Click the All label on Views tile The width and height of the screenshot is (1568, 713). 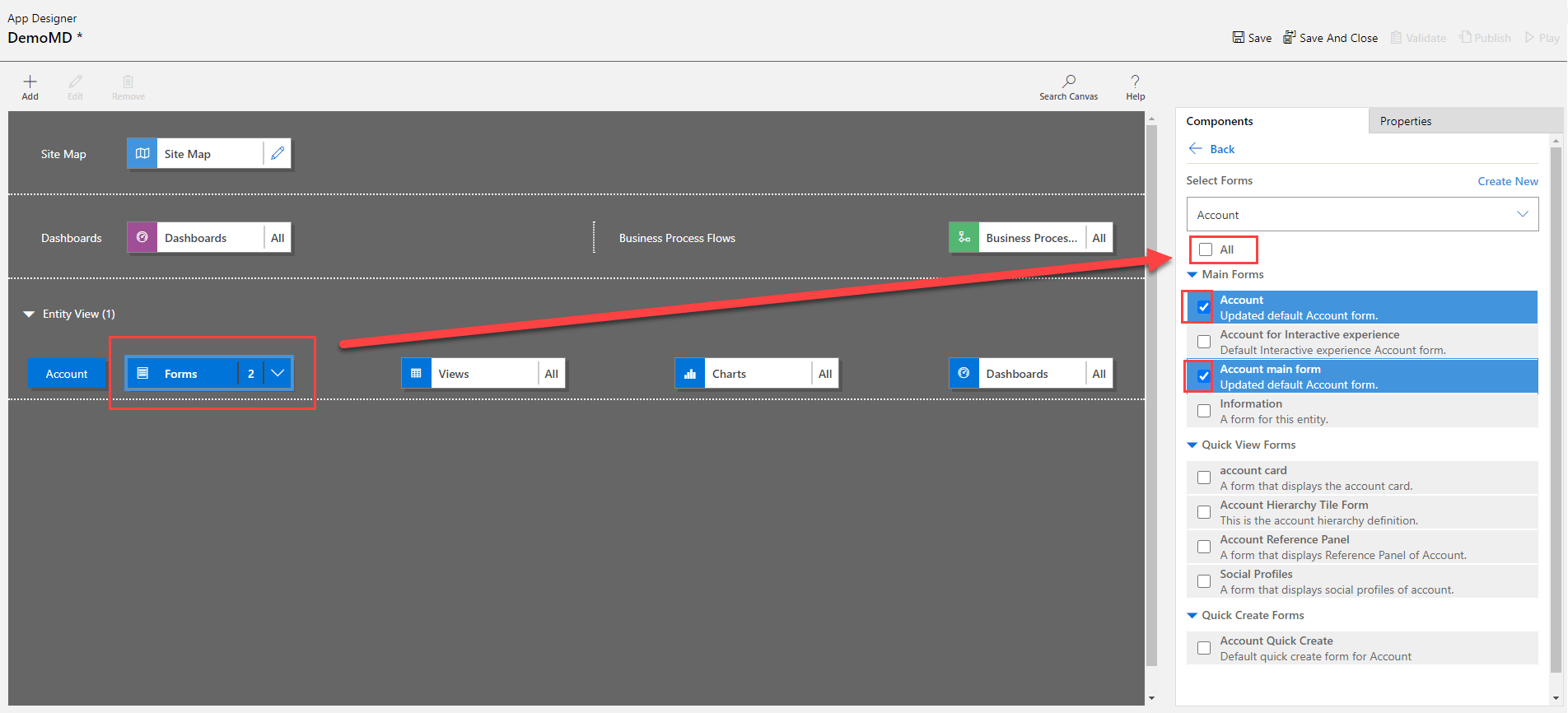(x=551, y=374)
